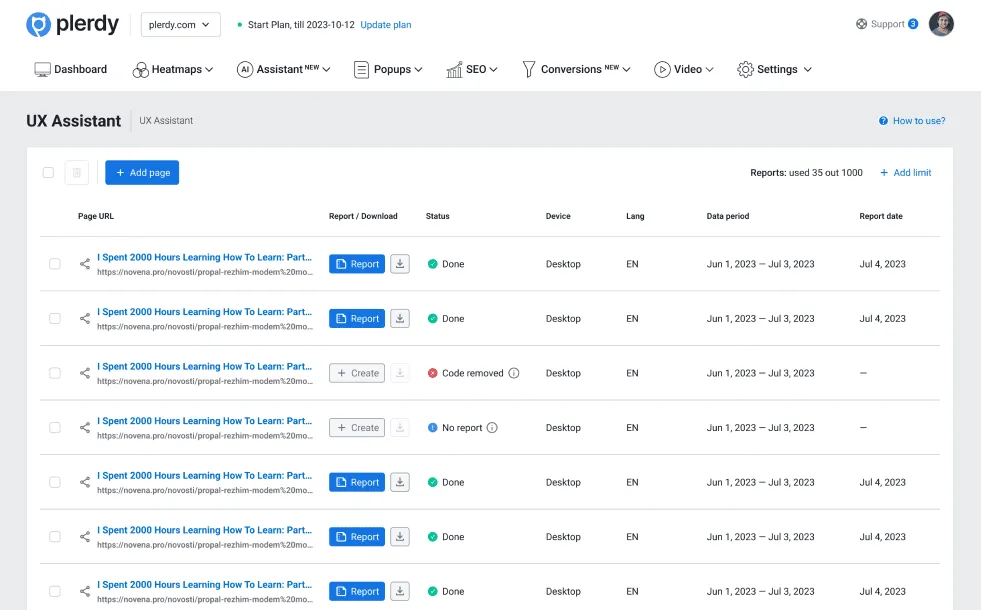This screenshot has height=610, width=981.
Task: Check the checkbox in Code removed row
Action: (55, 373)
